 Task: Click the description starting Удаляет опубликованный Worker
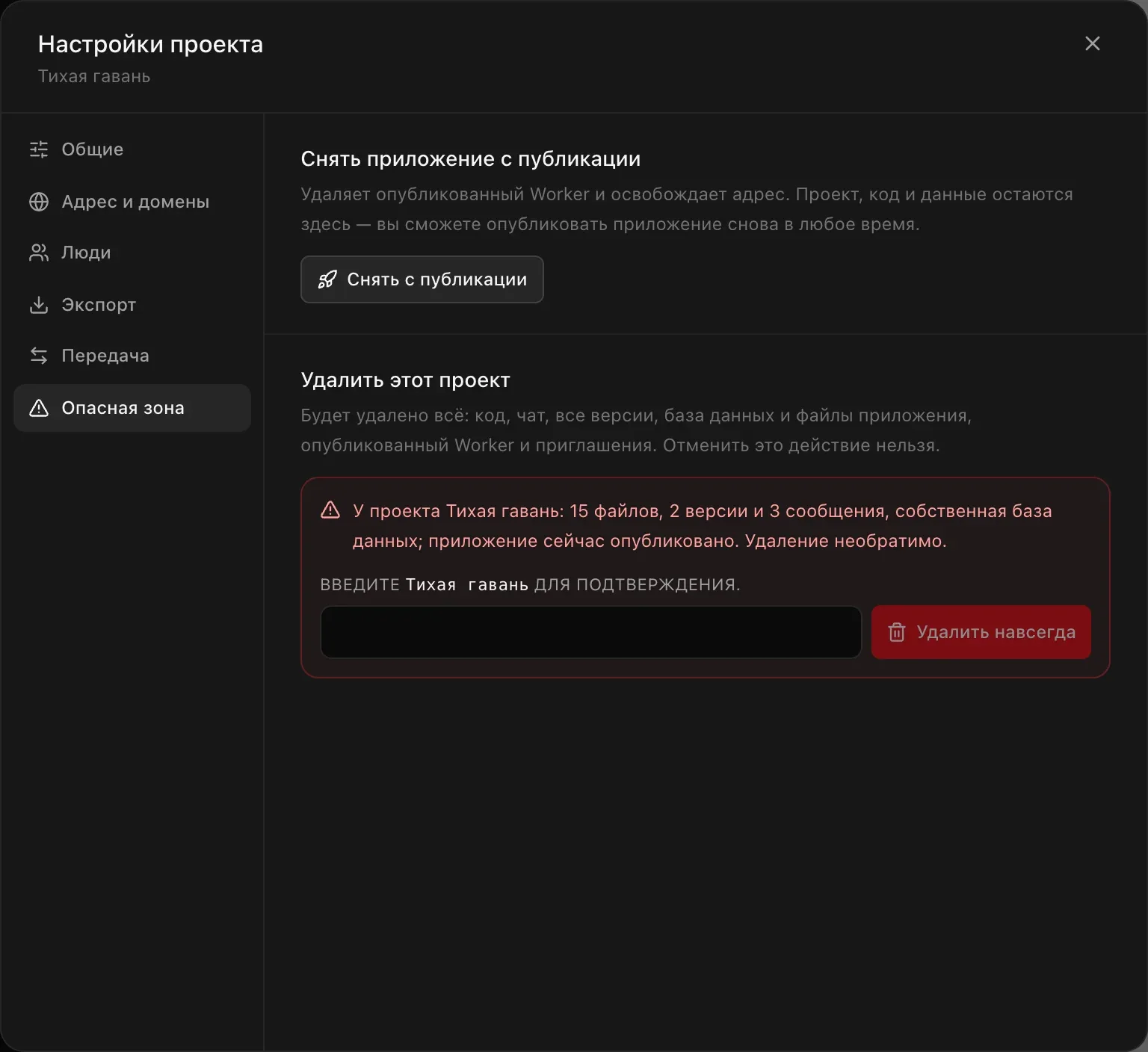[687, 209]
